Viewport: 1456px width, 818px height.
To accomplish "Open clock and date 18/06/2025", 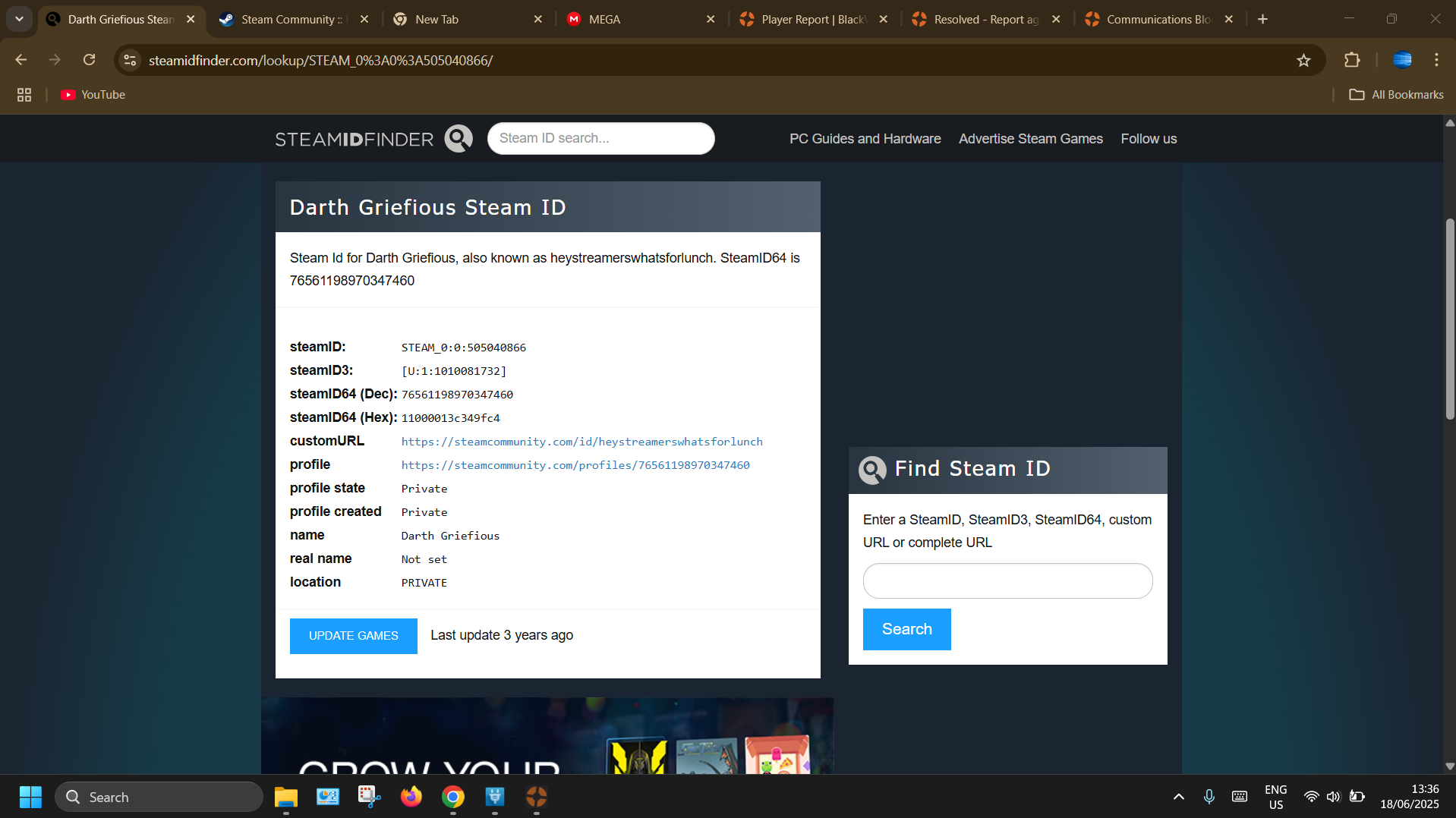I will pyautogui.click(x=1409, y=797).
